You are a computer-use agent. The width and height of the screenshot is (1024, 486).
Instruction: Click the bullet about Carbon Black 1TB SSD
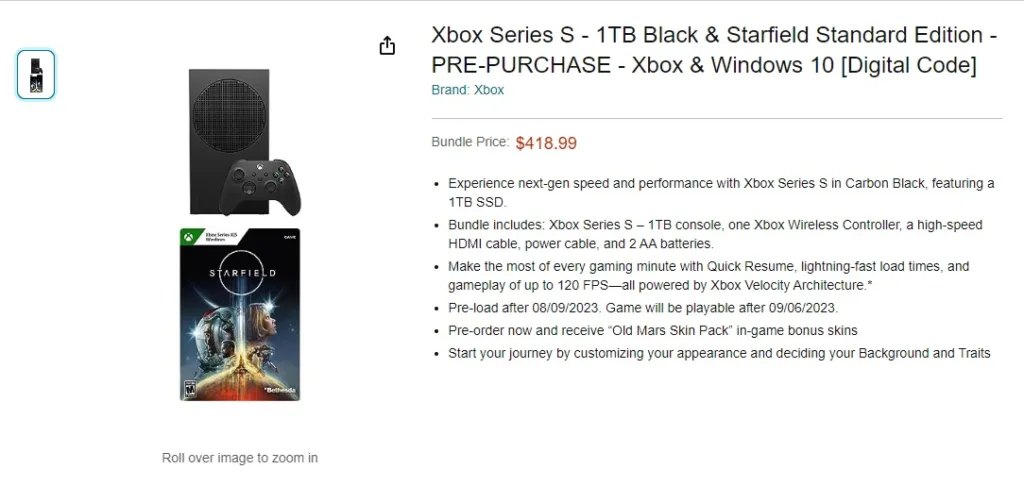pos(720,192)
